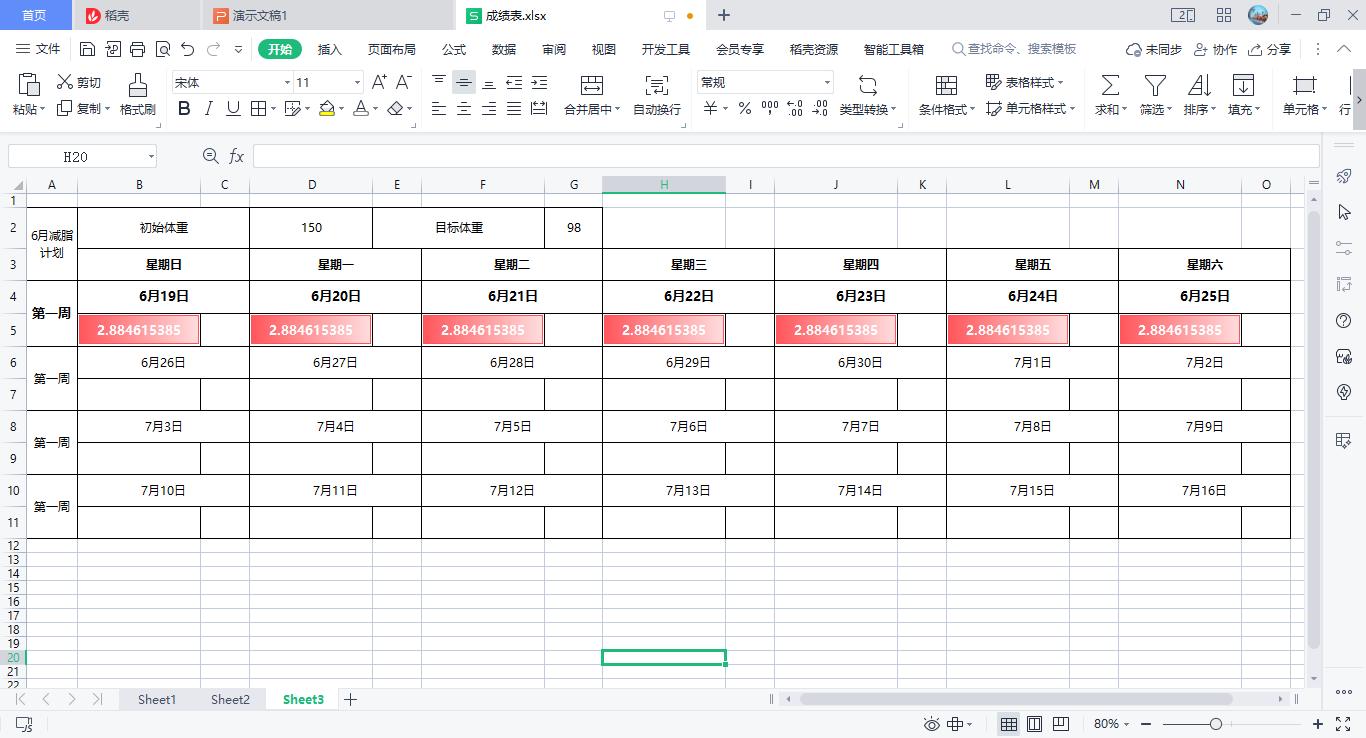
Task: Open the 文件 file menu
Action: 39,49
